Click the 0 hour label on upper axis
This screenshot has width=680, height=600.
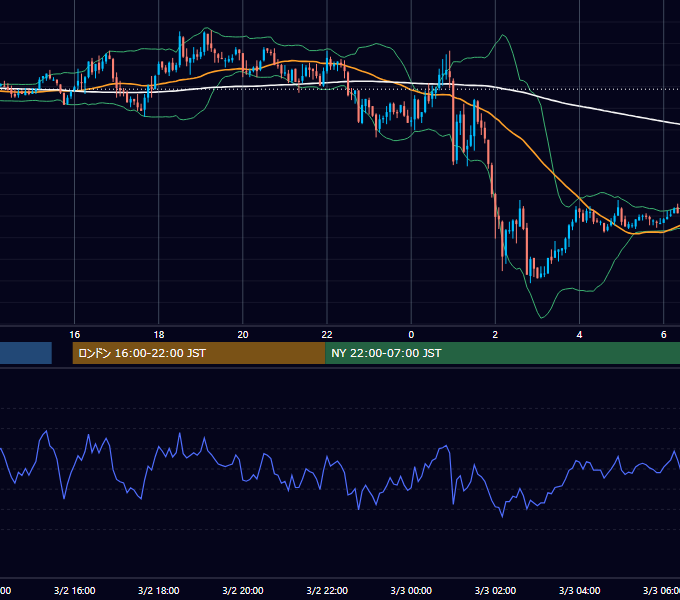click(411, 334)
